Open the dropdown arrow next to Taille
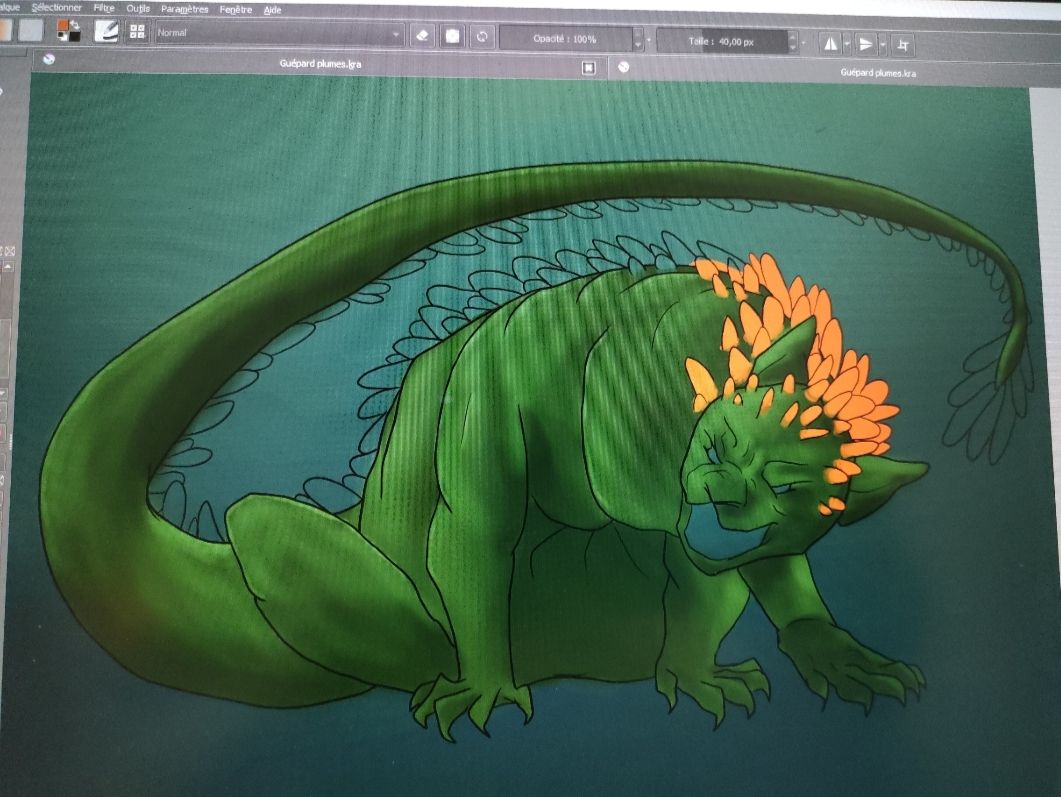Screen dimensions: 1061x797 point(804,43)
